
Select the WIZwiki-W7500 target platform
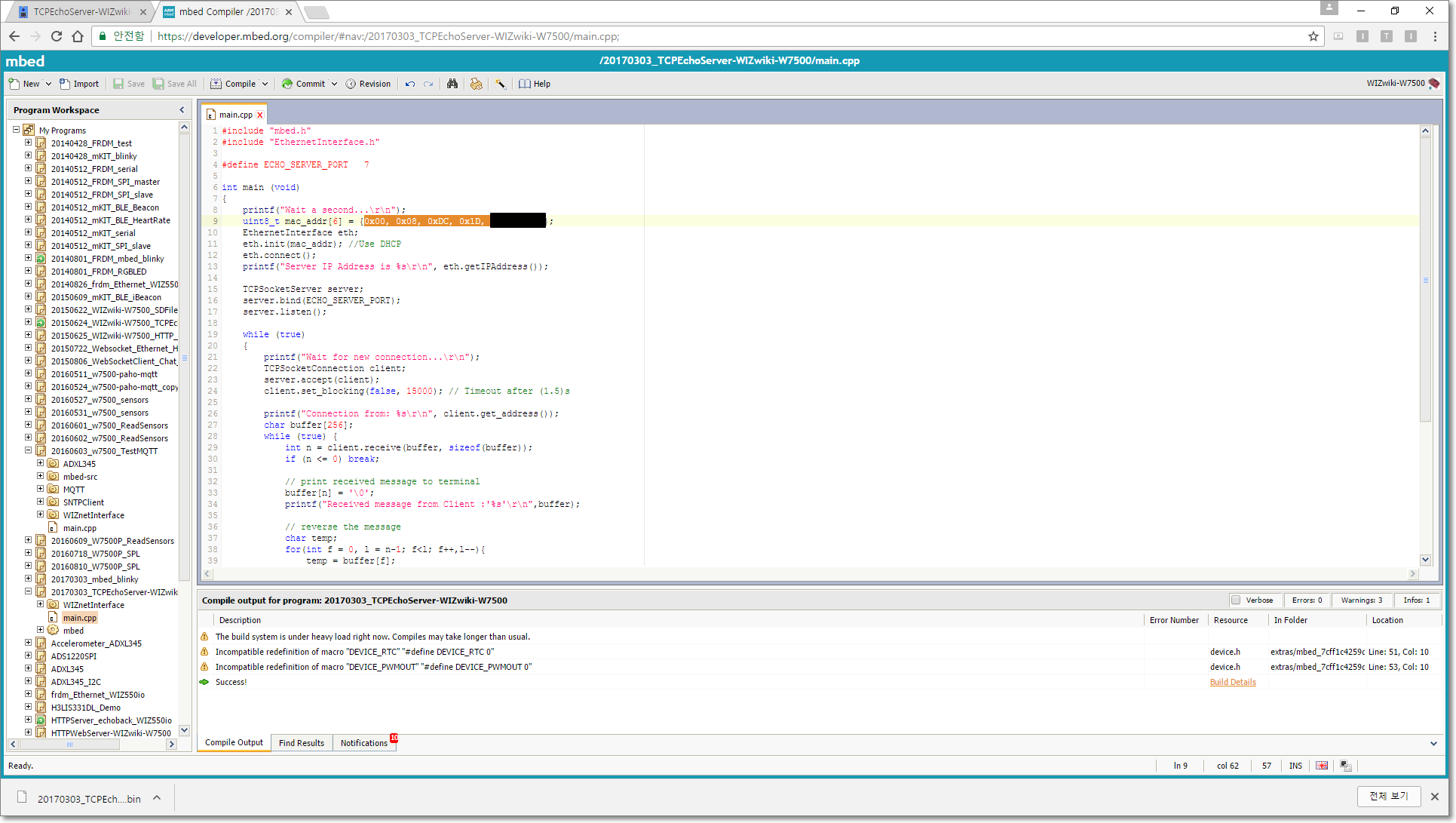tap(1402, 83)
